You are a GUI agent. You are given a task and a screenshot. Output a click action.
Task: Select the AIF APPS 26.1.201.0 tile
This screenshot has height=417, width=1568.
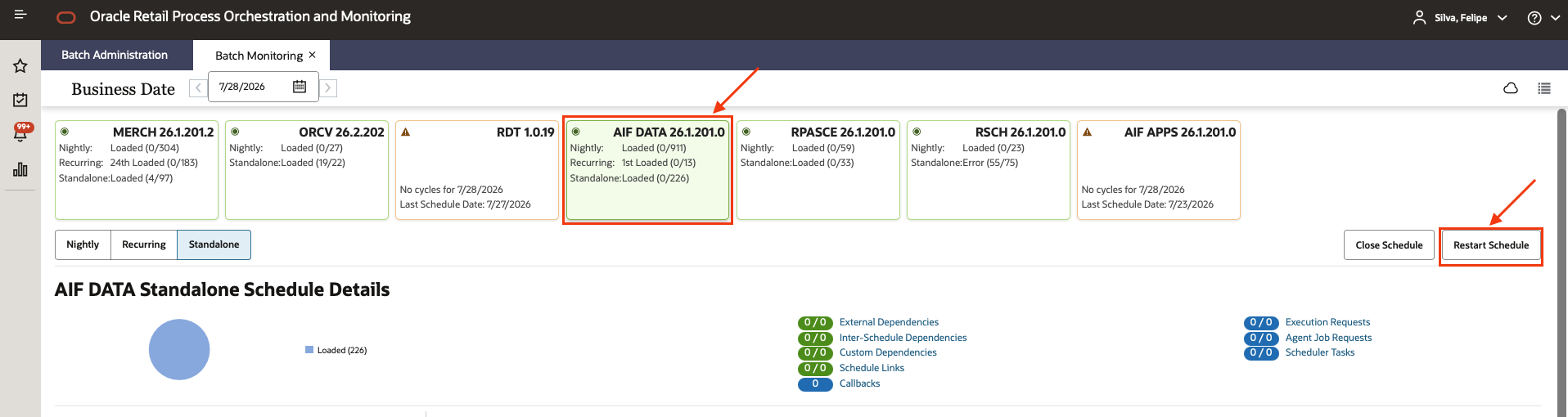coord(1159,170)
